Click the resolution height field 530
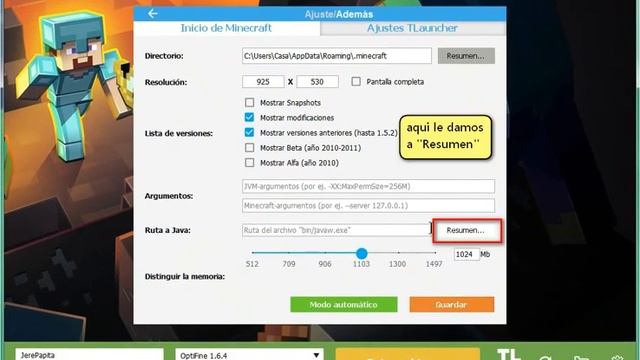640x360 pixels. point(317,82)
